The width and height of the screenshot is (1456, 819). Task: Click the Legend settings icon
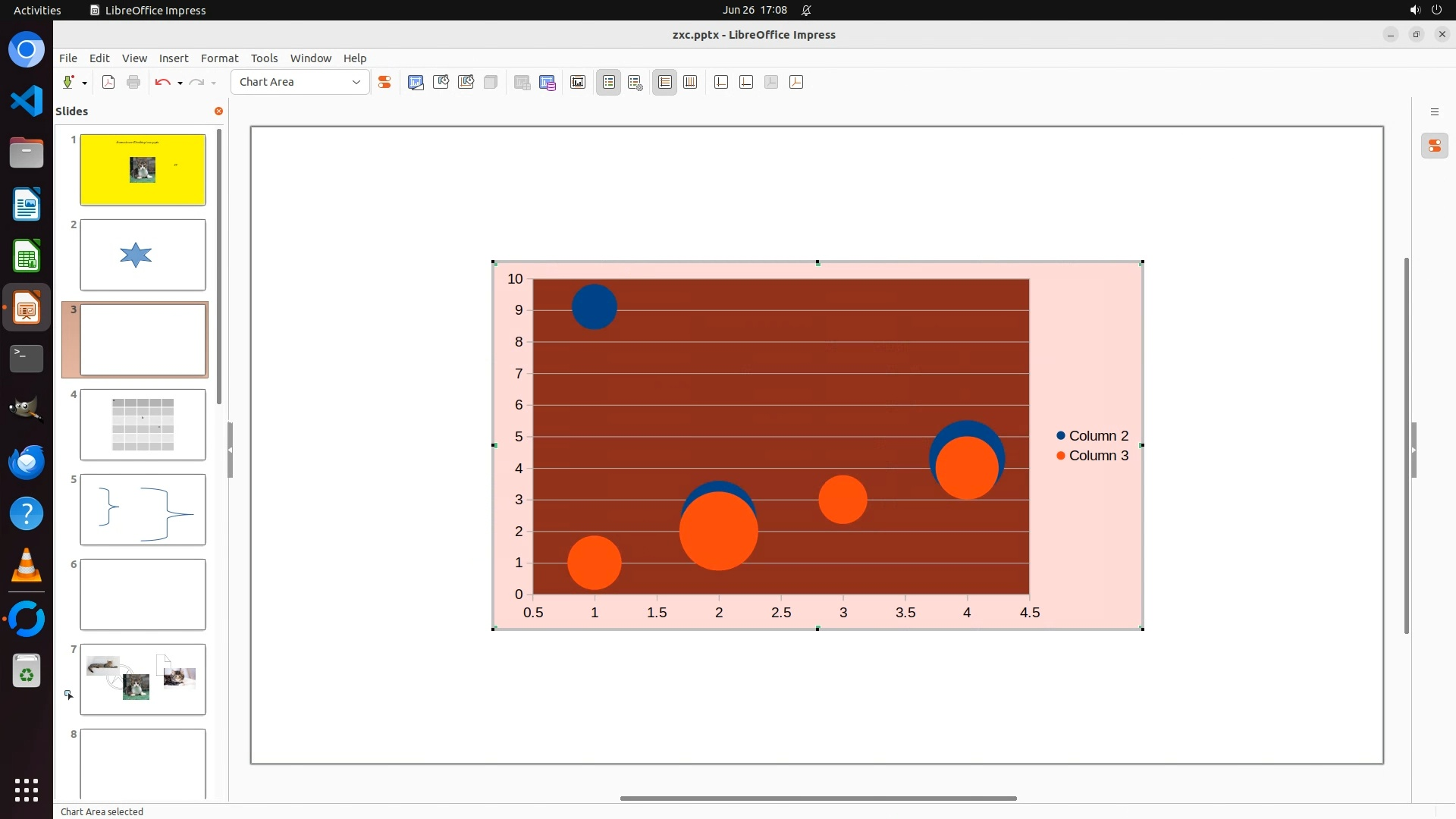(x=635, y=82)
